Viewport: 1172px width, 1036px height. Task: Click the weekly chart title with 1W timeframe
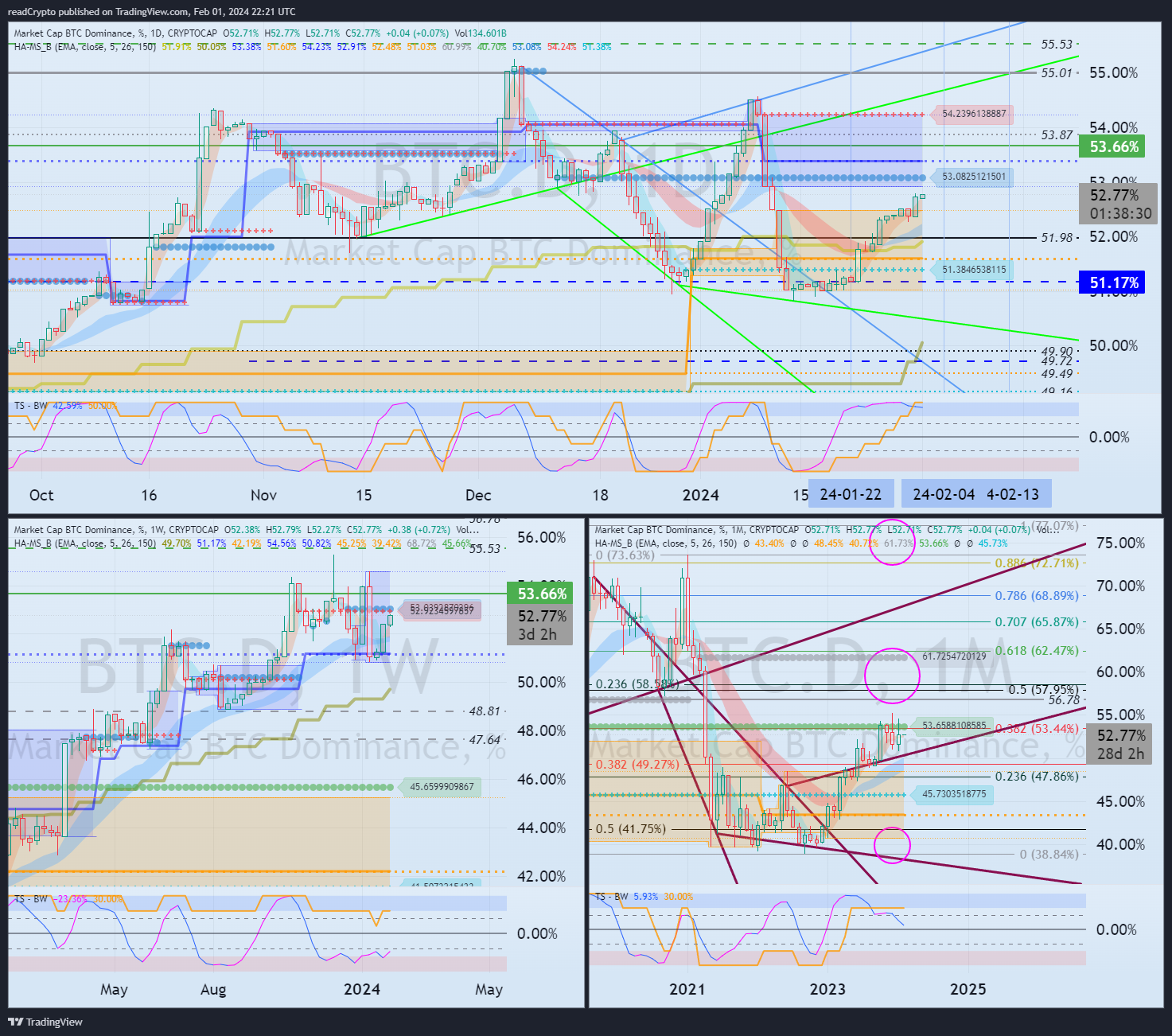(x=116, y=530)
